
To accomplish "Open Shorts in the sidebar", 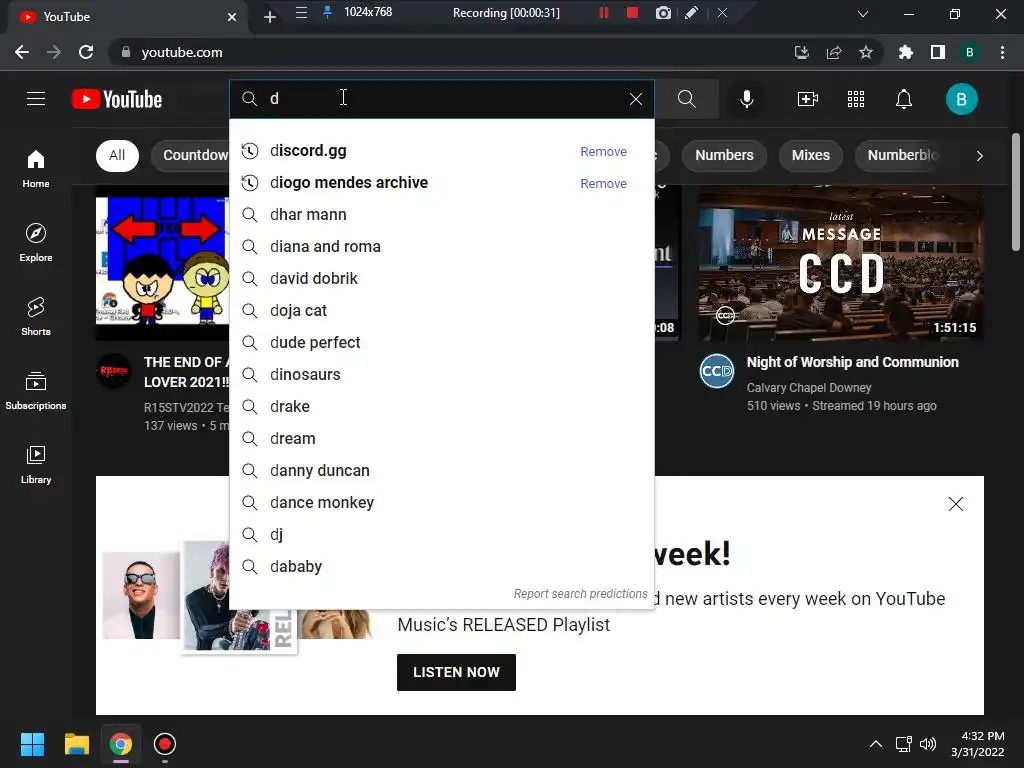I will pyautogui.click(x=36, y=316).
